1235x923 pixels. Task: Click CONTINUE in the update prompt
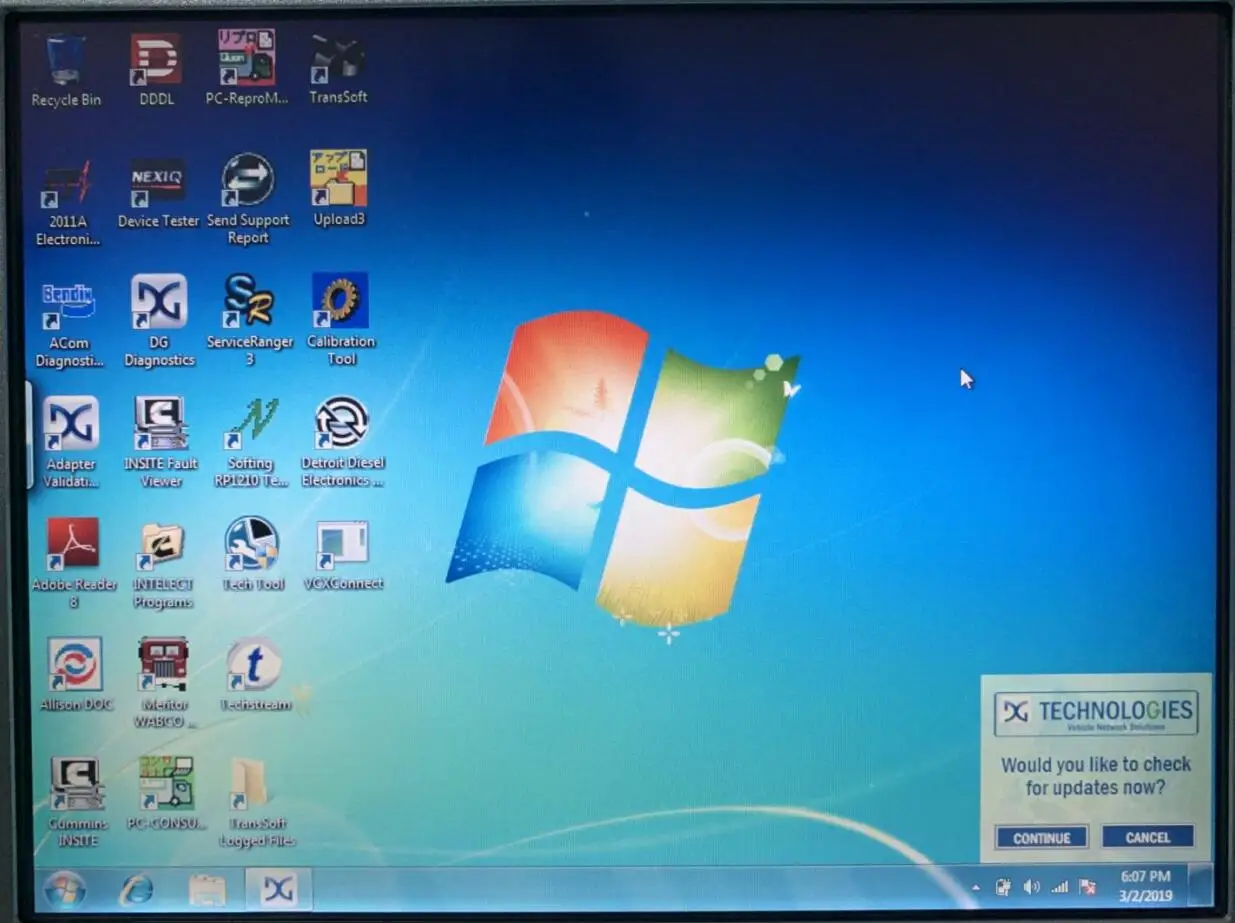(1042, 838)
